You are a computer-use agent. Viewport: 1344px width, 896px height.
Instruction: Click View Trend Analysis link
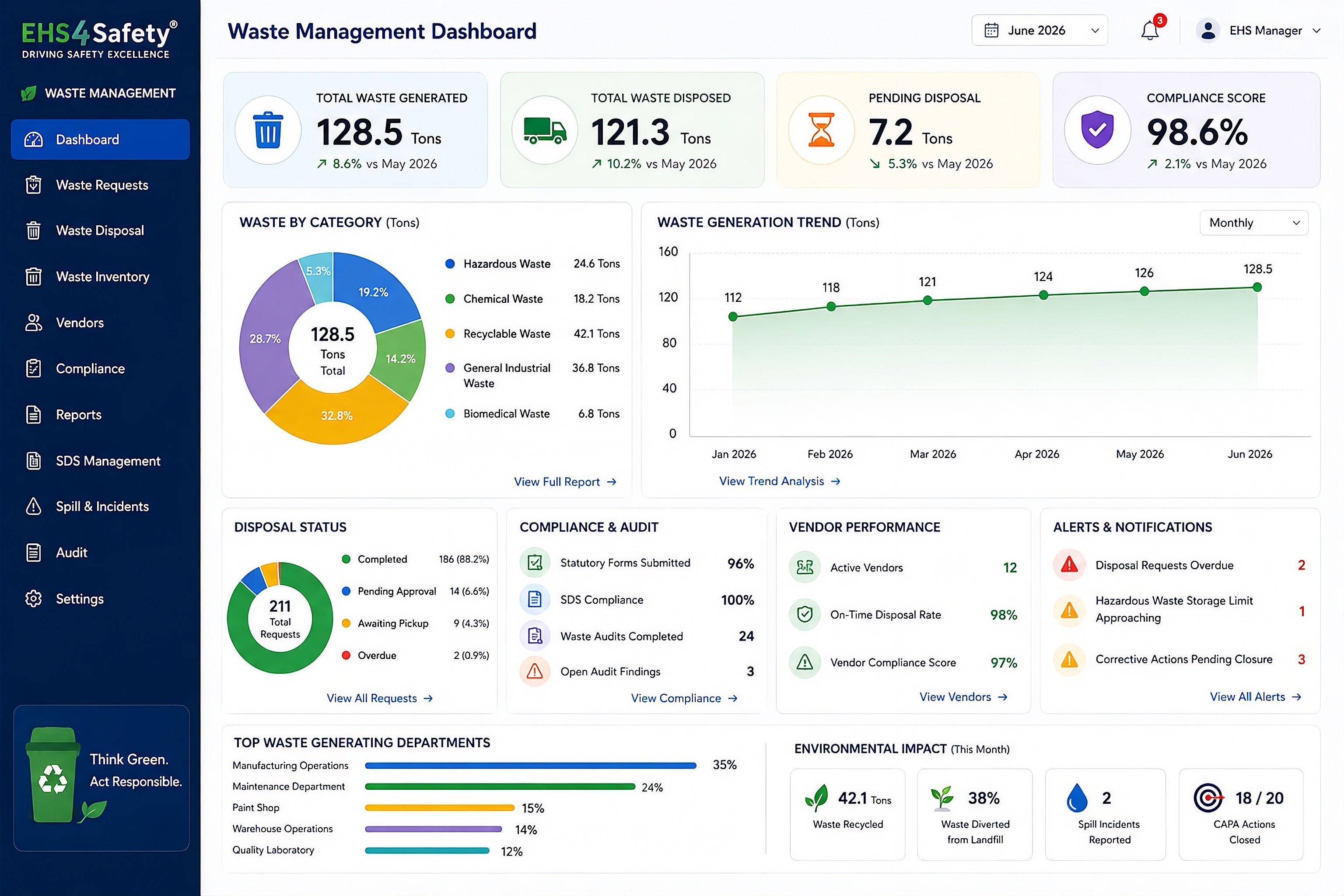coord(780,481)
